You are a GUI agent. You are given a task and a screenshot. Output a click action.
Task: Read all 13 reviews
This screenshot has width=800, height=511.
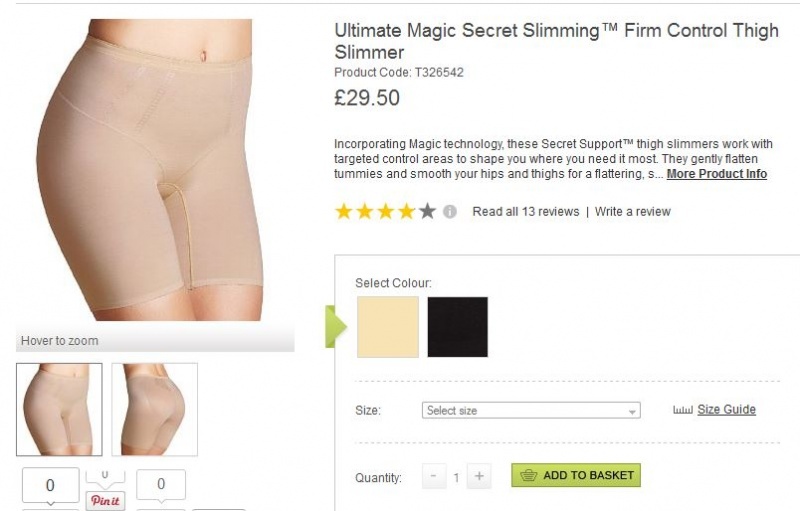point(525,212)
